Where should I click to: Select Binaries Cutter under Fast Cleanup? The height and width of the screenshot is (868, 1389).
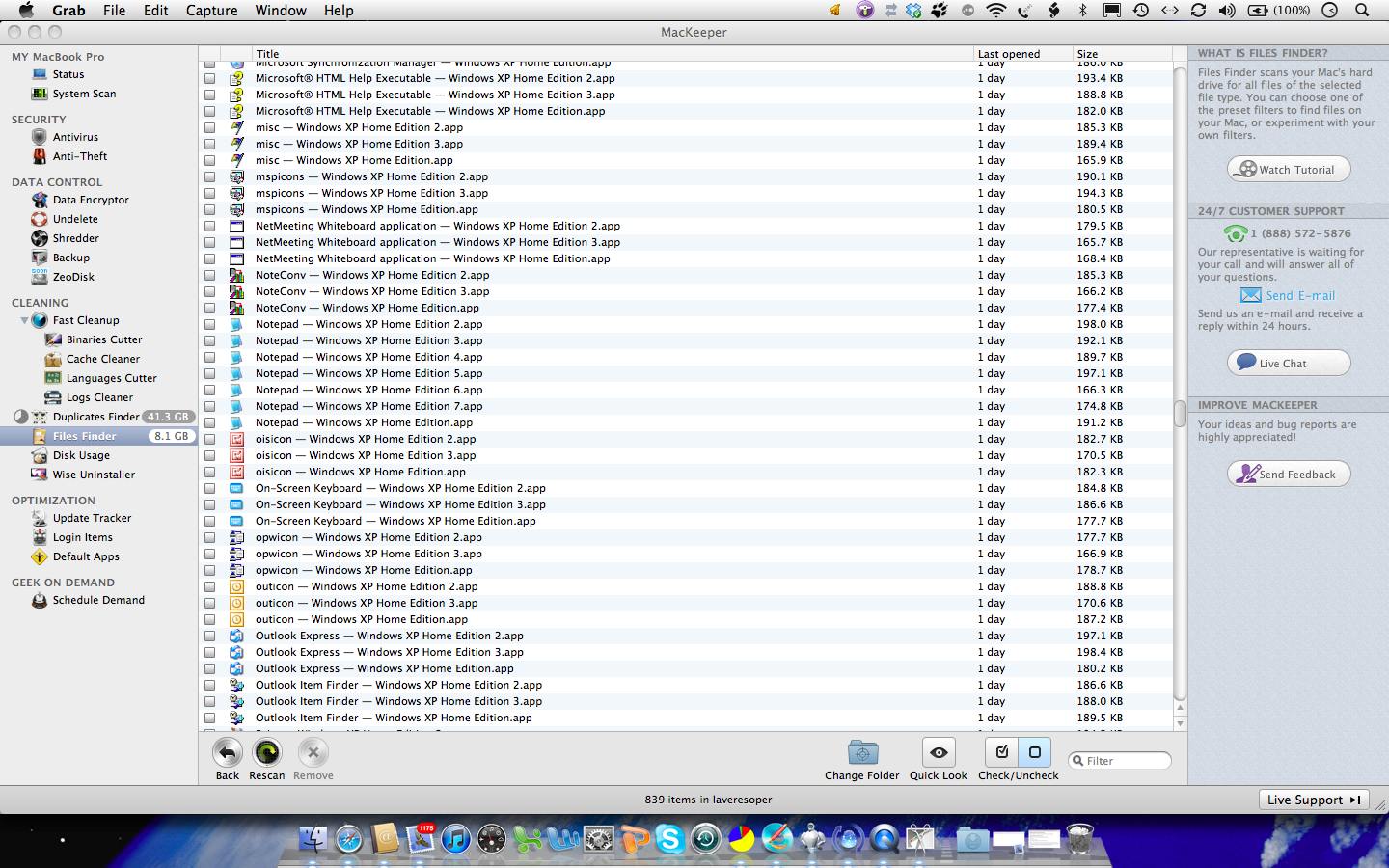(104, 339)
